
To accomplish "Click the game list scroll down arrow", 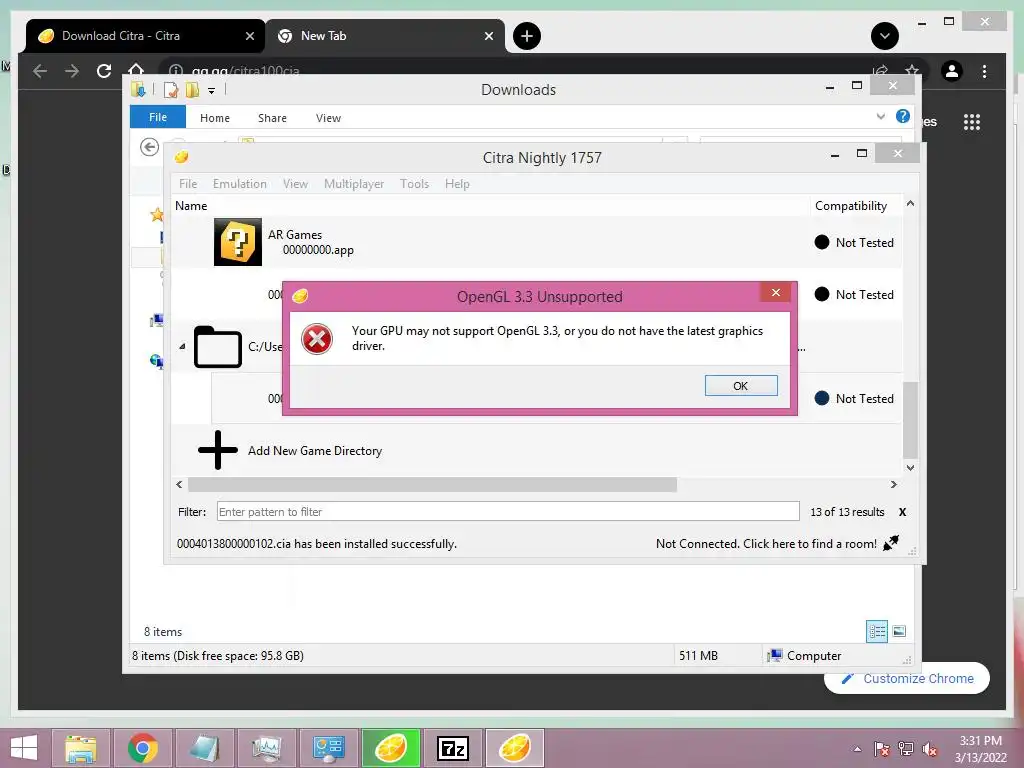I will point(910,468).
